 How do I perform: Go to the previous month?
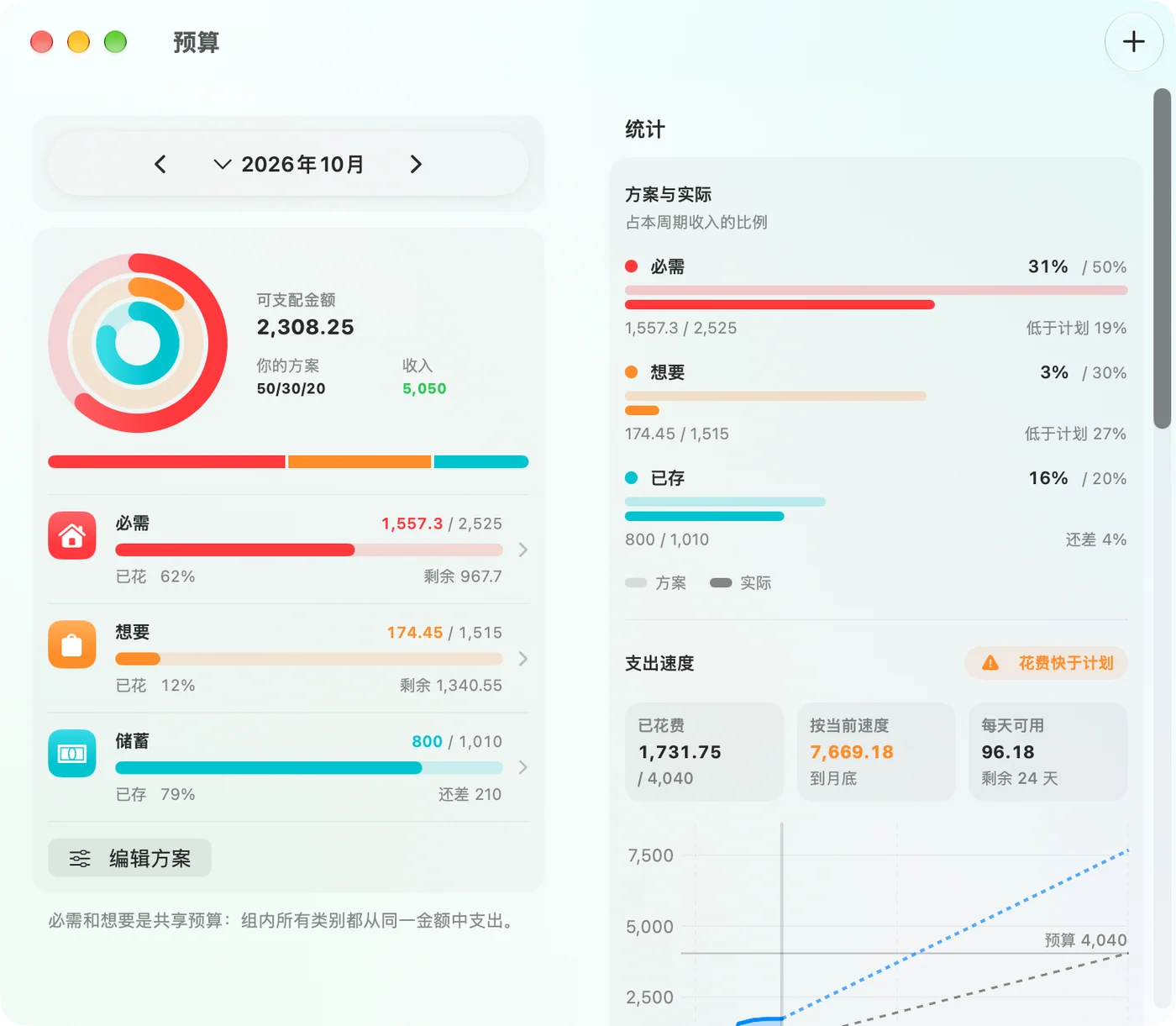coord(160,164)
